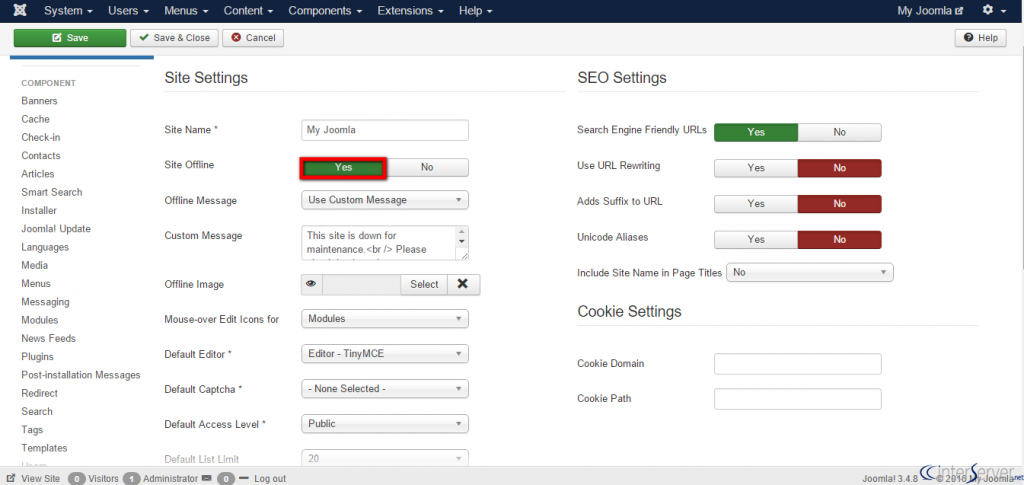Click the Cancel button

point(253,38)
